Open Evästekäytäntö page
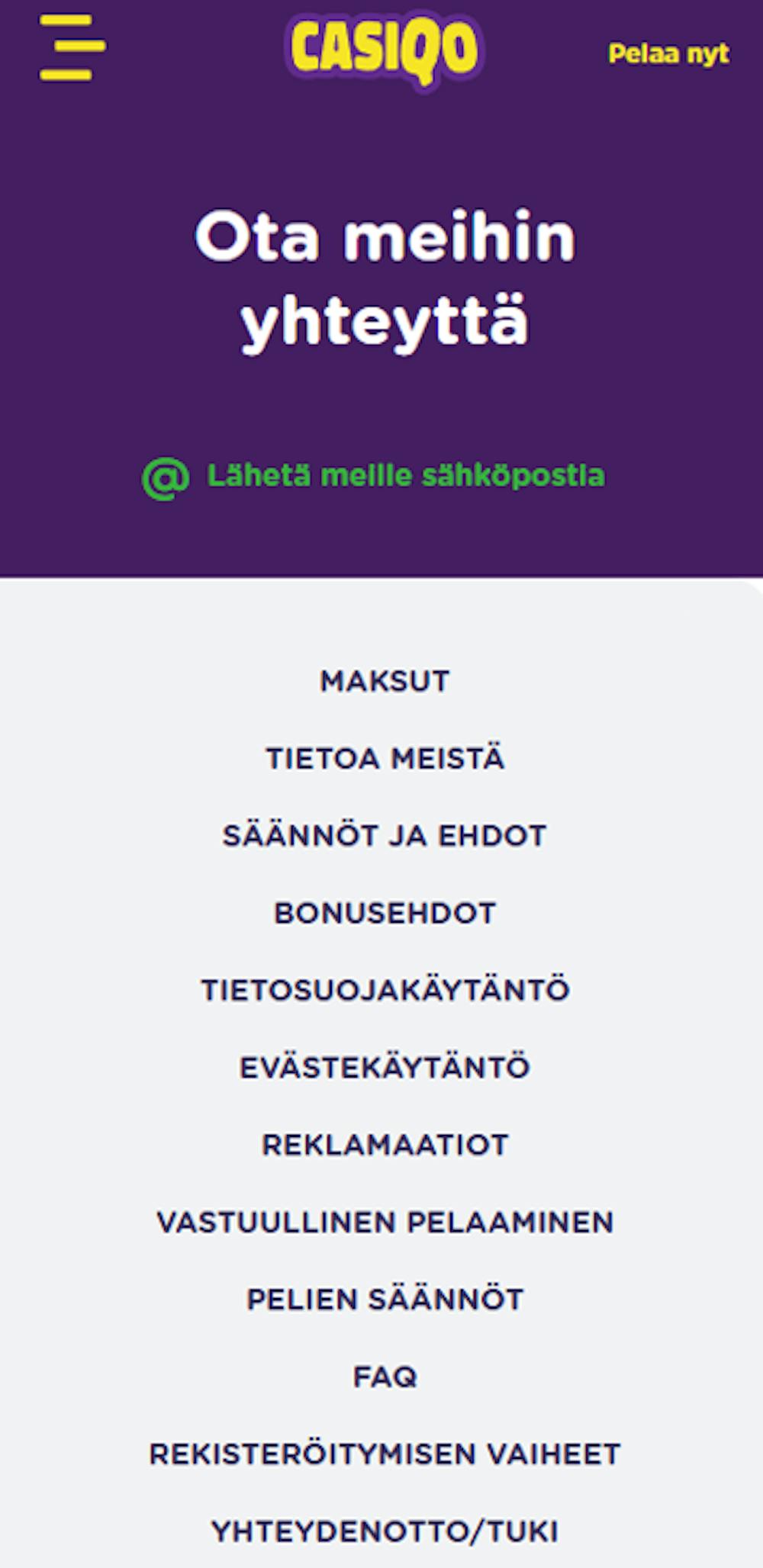The width and height of the screenshot is (763, 1568). click(385, 1067)
